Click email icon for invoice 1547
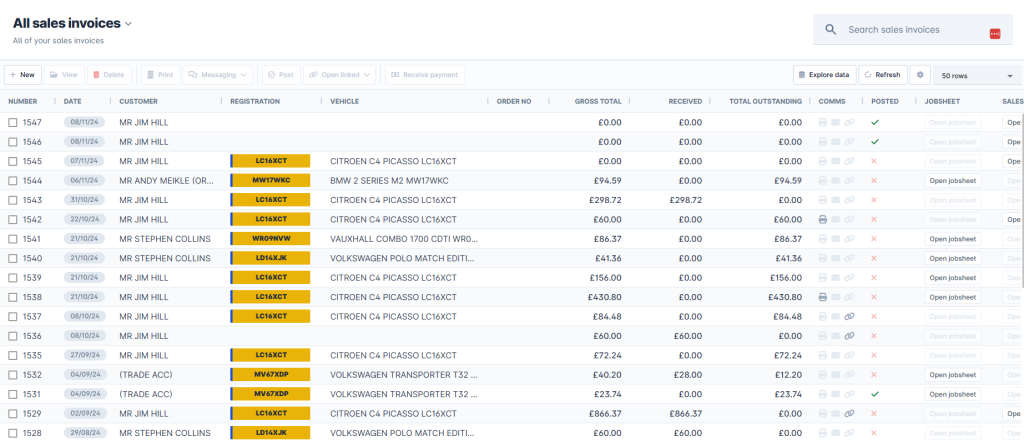Screen dimensions: 1024x441 click(836, 122)
